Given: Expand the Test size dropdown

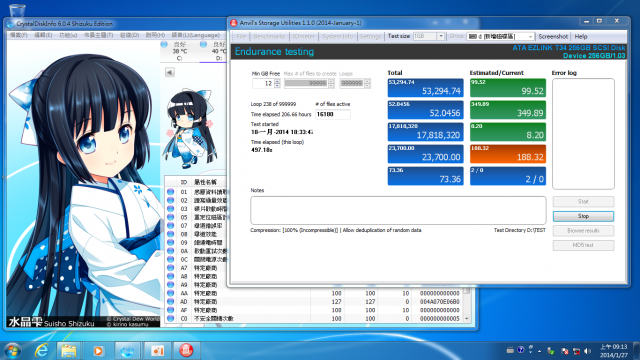Looking at the screenshot, I should click(441, 36).
